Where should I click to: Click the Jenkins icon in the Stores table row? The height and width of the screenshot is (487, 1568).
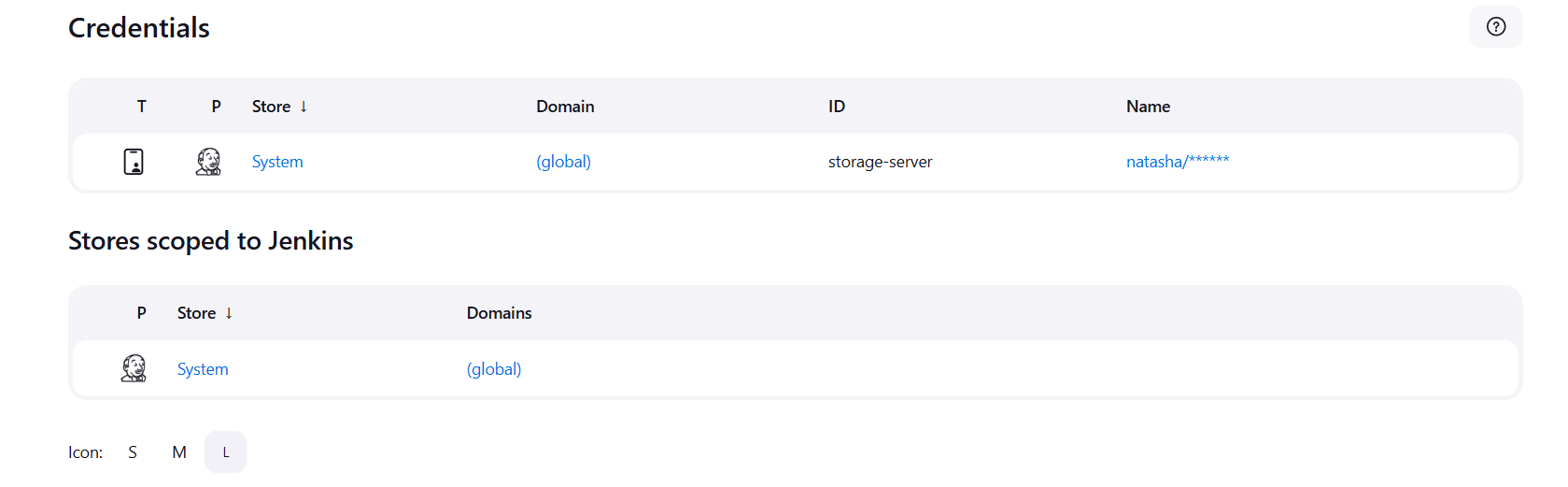134,368
